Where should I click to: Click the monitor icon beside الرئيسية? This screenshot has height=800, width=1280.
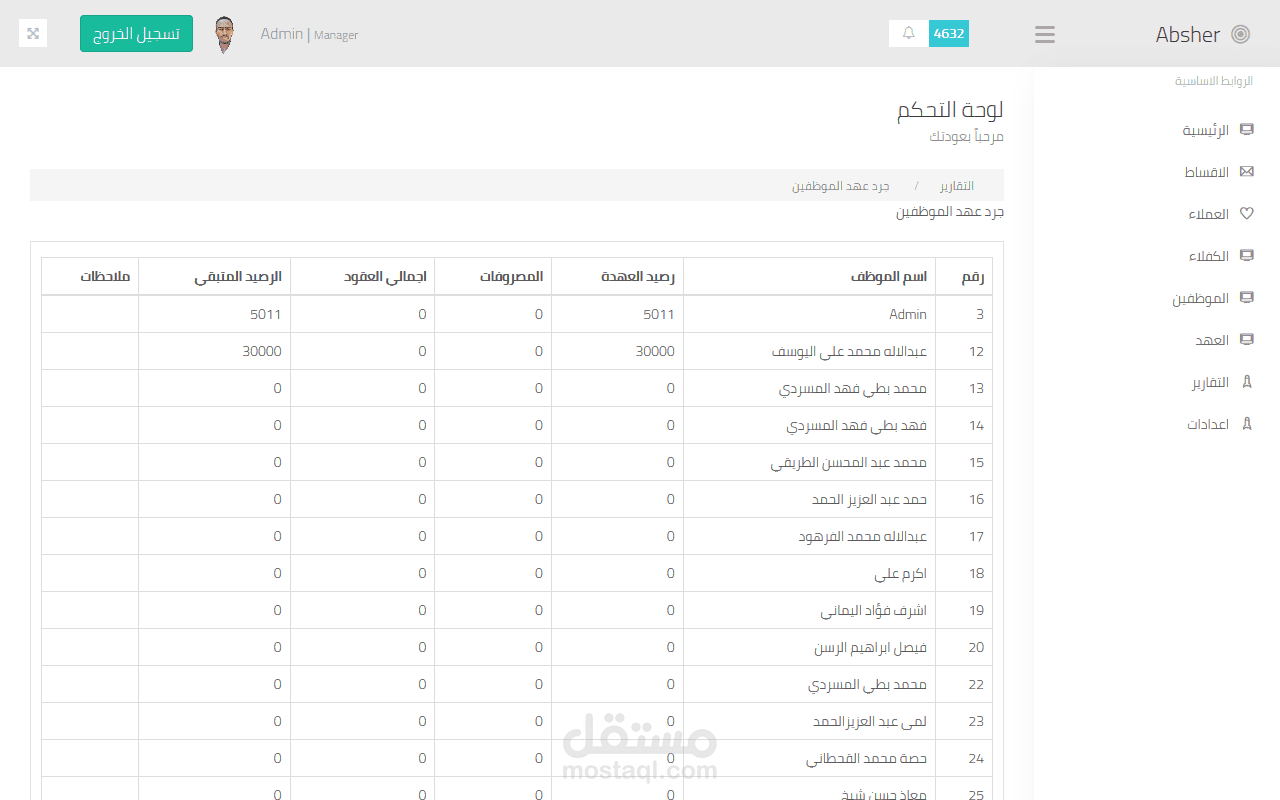point(1247,129)
